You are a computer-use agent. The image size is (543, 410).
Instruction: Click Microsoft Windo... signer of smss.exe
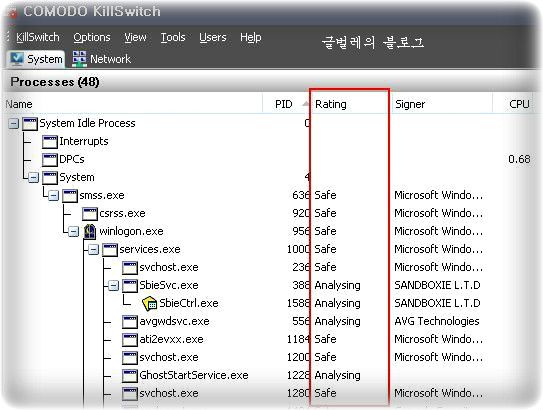tap(438, 195)
